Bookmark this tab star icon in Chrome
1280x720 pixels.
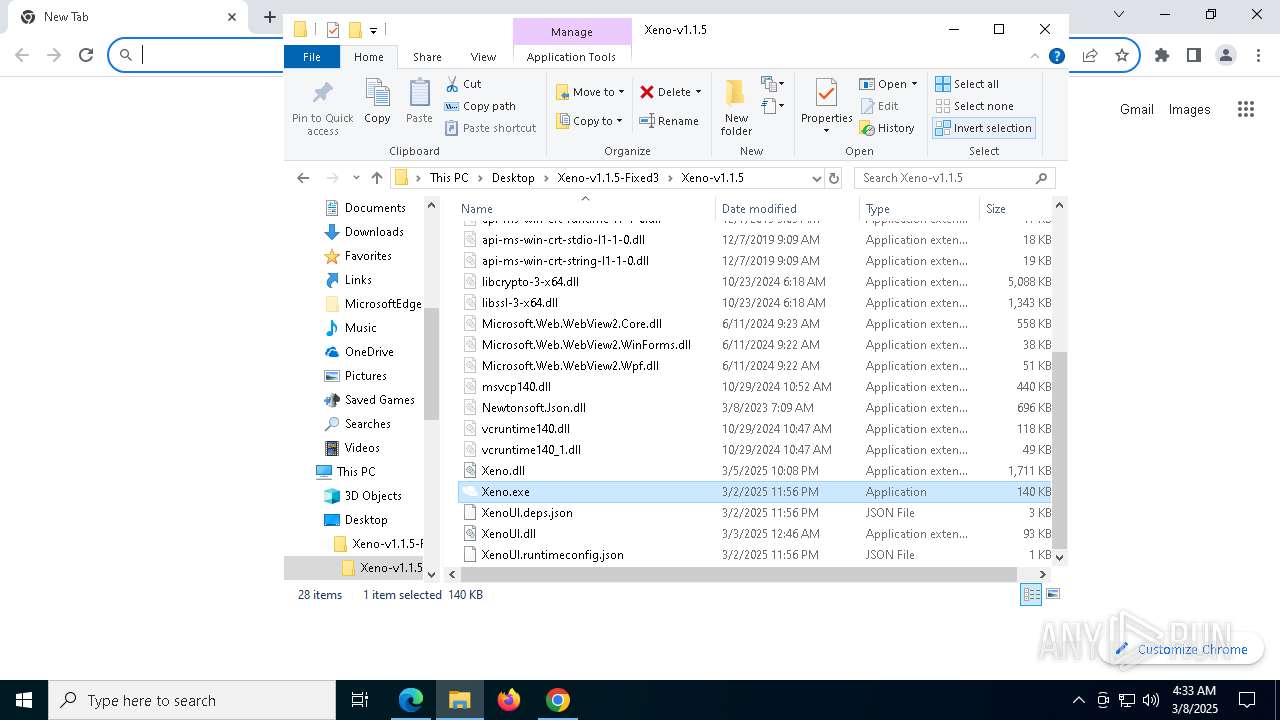click(1122, 55)
